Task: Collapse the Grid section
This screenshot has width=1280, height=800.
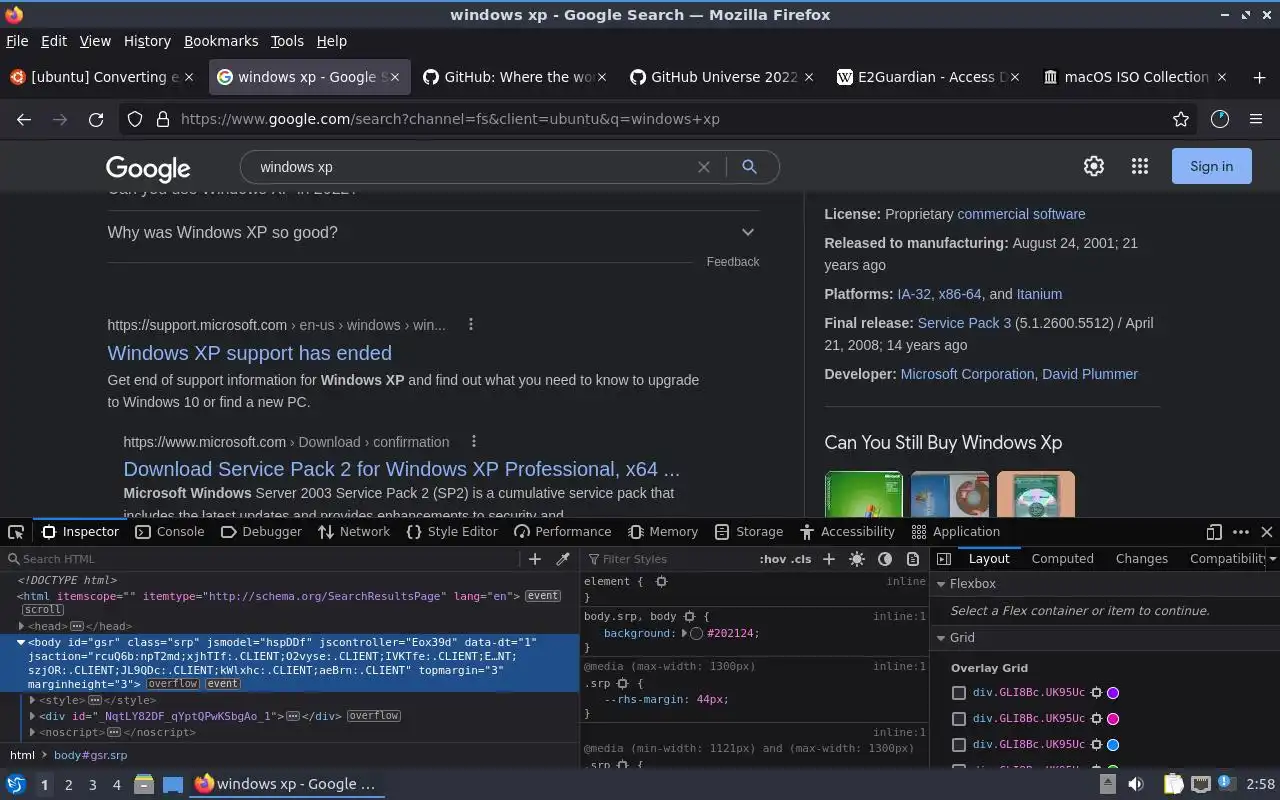Action: point(941,638)
